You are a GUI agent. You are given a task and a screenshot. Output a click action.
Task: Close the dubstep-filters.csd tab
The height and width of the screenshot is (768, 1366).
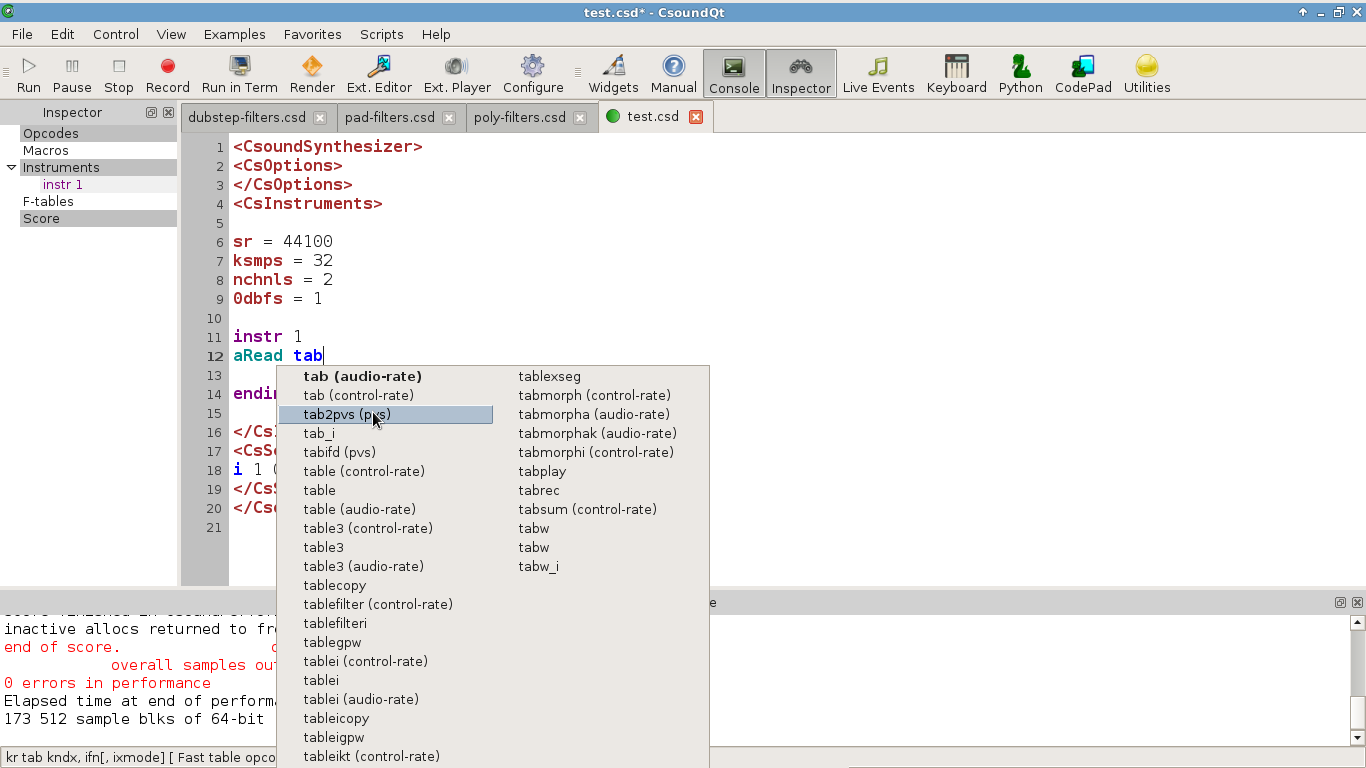tap(320, 117)
